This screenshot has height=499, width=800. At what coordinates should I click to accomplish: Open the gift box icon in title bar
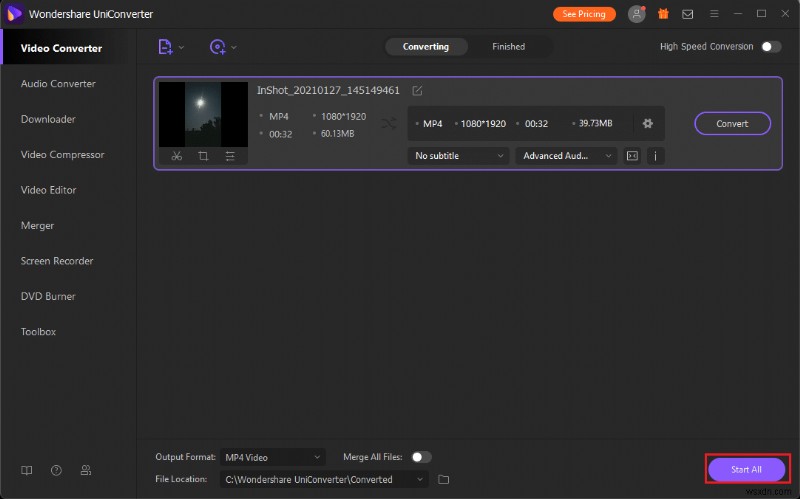click(662, 14)
